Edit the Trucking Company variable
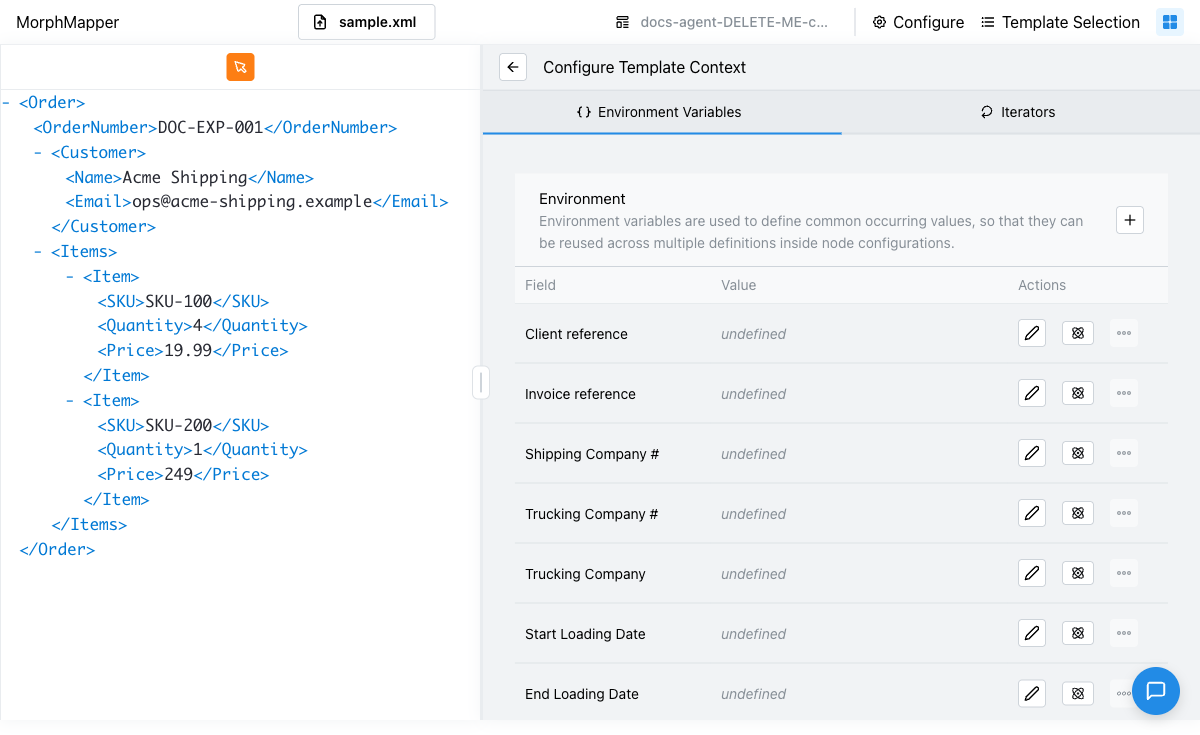 coord(1032,573)
